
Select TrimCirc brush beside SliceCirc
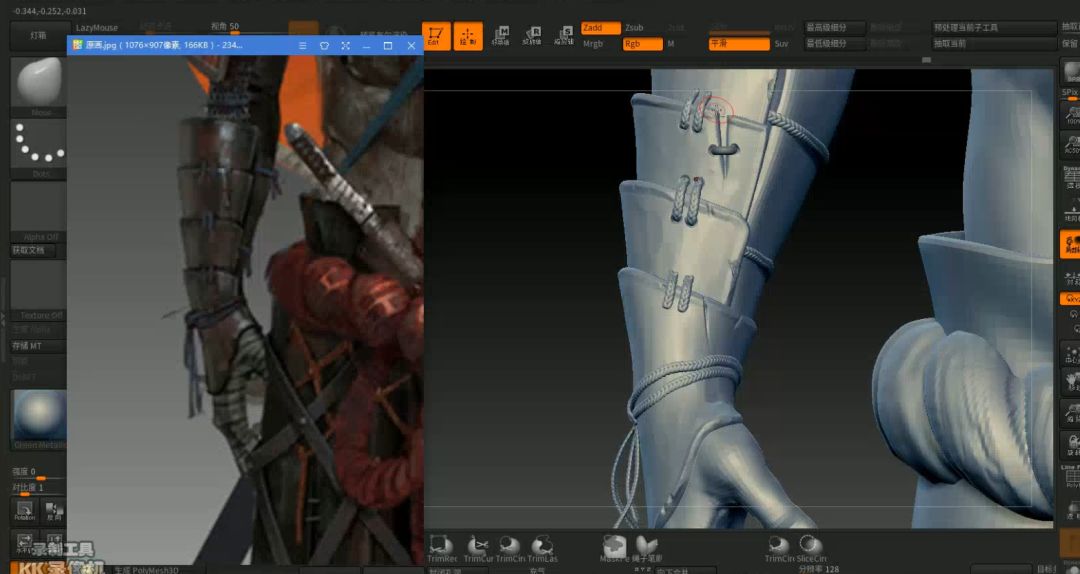click(779, 549)
